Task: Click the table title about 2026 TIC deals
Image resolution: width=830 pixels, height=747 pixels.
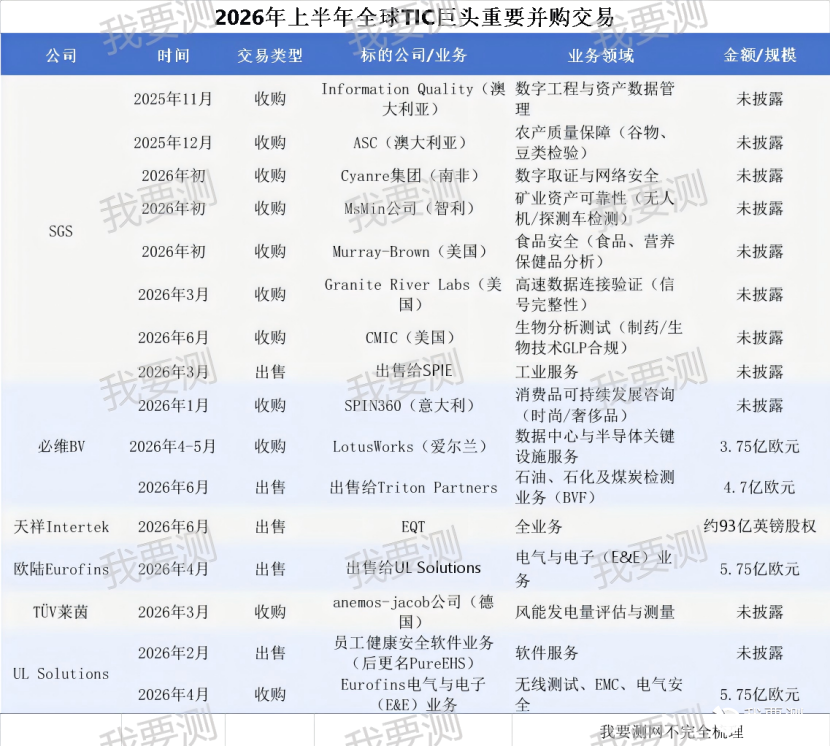Action: [414, 17]
